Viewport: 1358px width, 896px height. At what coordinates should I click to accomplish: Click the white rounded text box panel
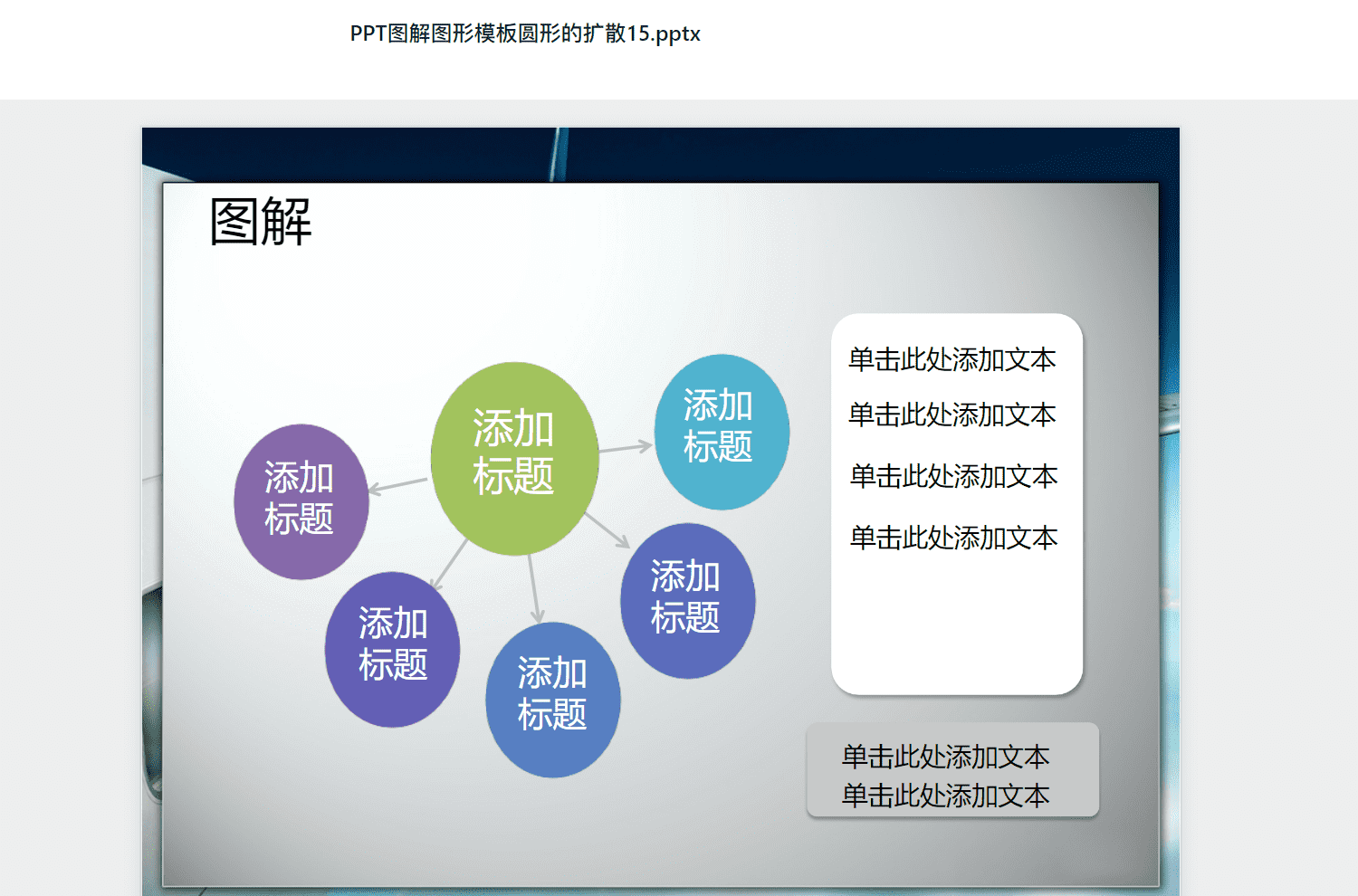point(957,504)
